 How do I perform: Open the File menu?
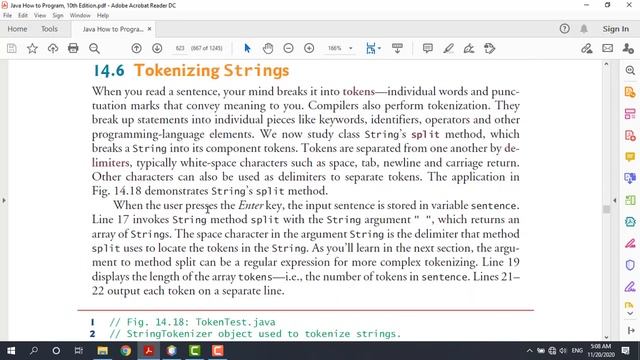7,15
